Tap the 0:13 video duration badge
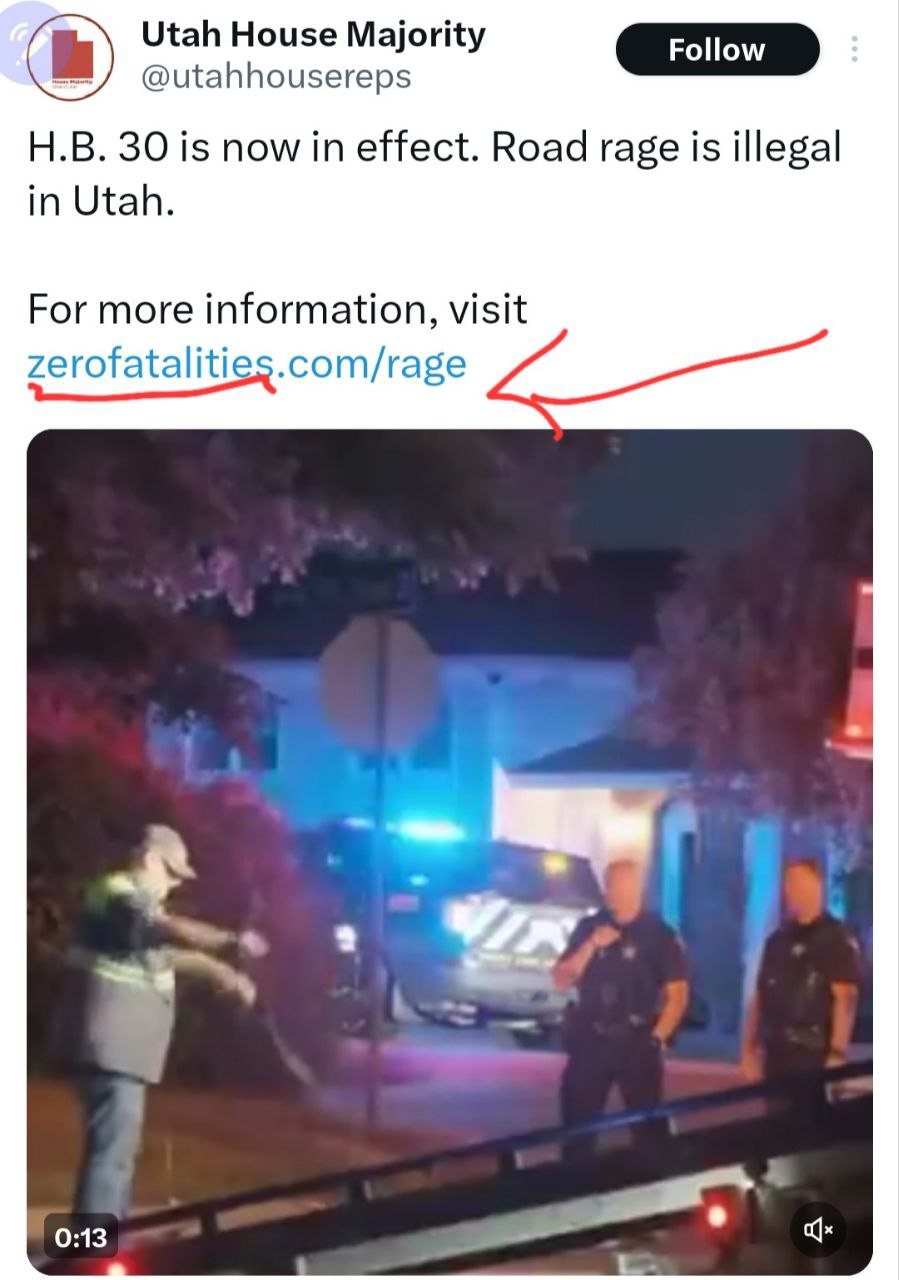 coord(80,1237)
